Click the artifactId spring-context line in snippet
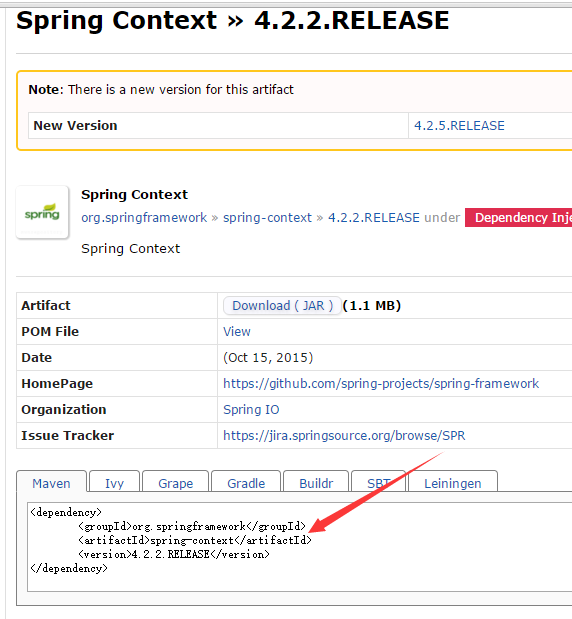 [x=195, y=540]
